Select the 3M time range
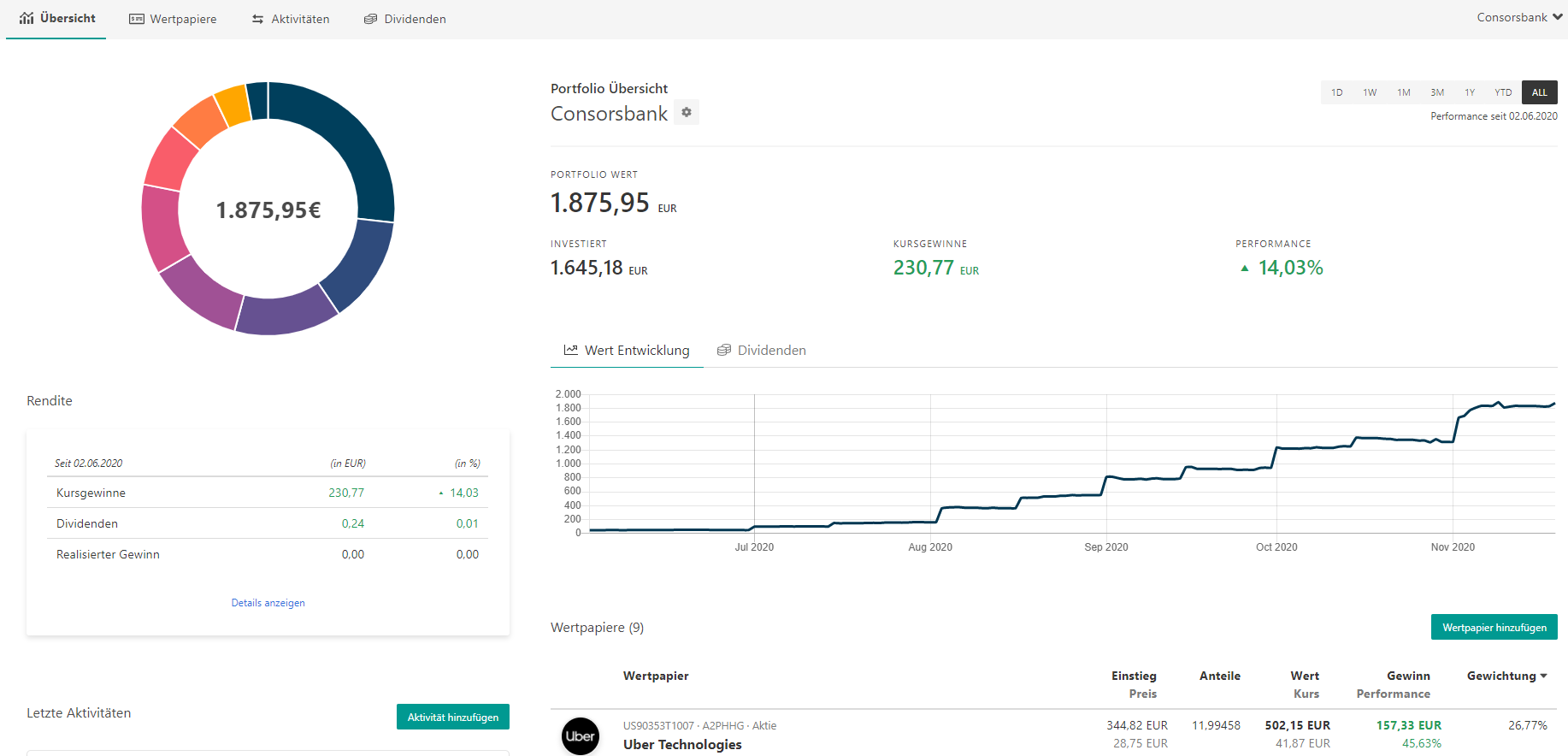Viewport: 1568px width, 756px height. click(x=1437, y=92)
